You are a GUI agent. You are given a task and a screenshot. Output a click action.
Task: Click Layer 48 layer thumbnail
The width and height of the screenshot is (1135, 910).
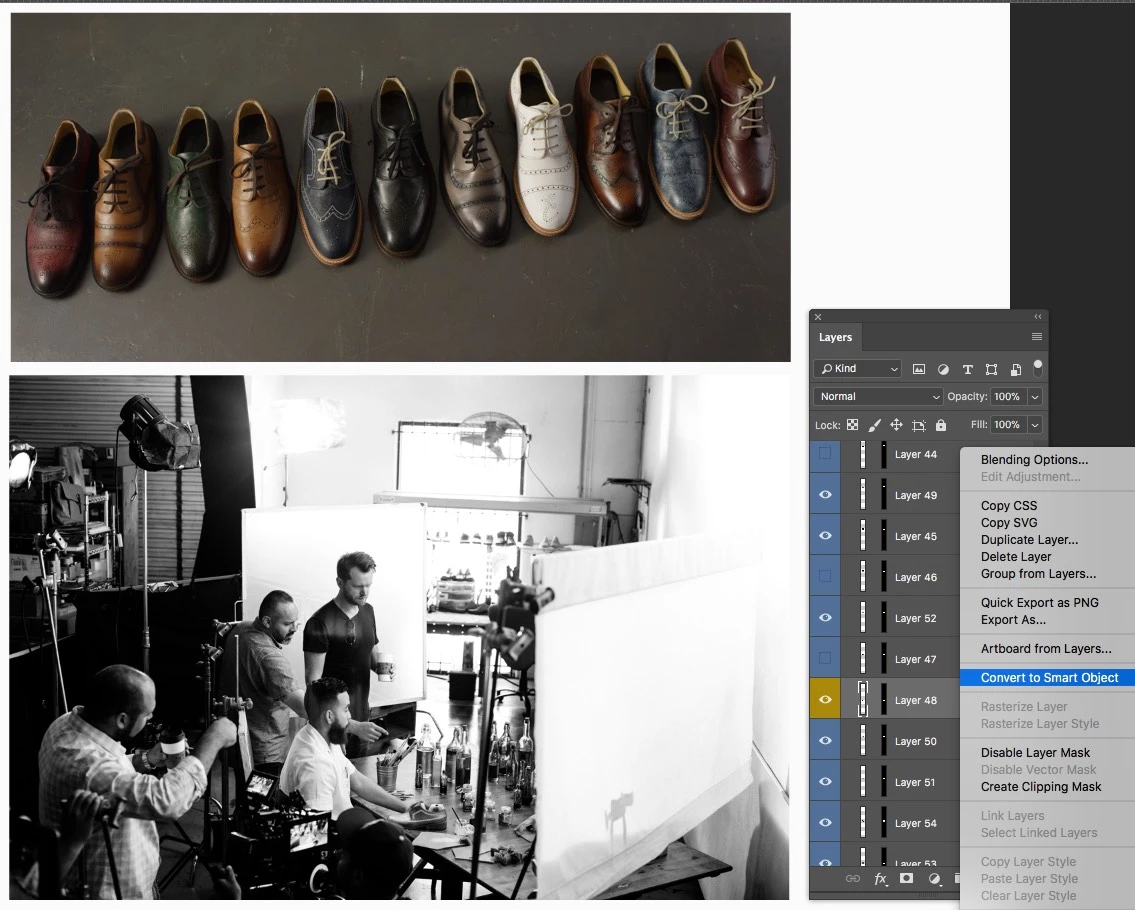coord(863,699)
